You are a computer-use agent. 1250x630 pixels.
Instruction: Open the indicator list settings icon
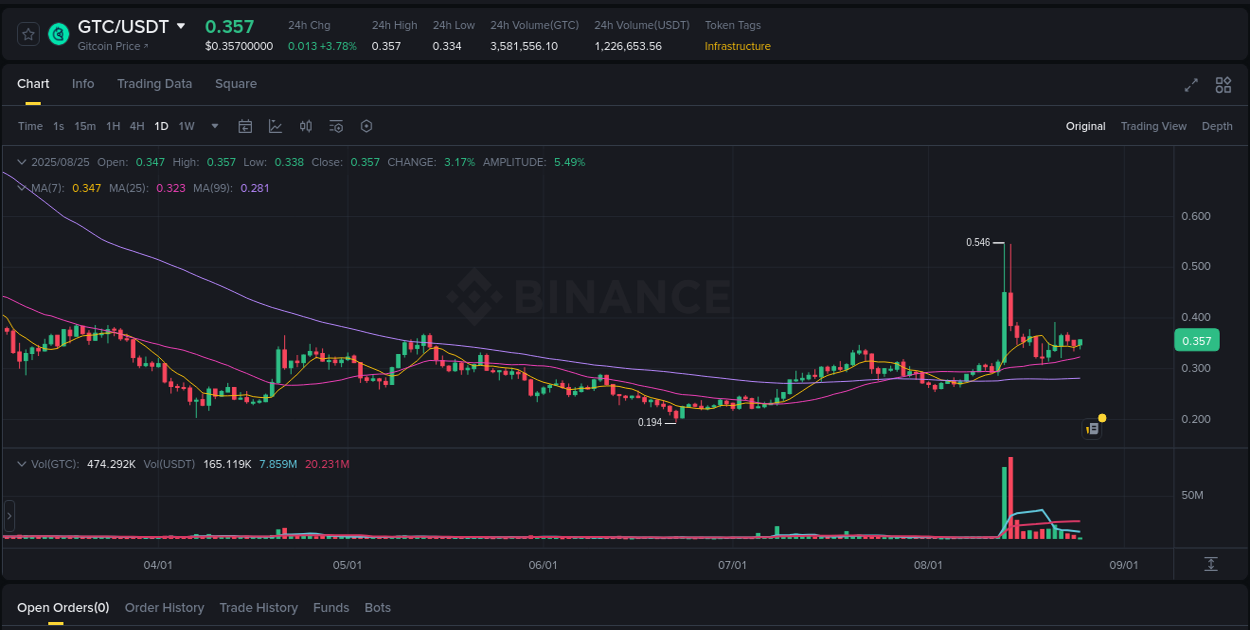coord(336,126)
